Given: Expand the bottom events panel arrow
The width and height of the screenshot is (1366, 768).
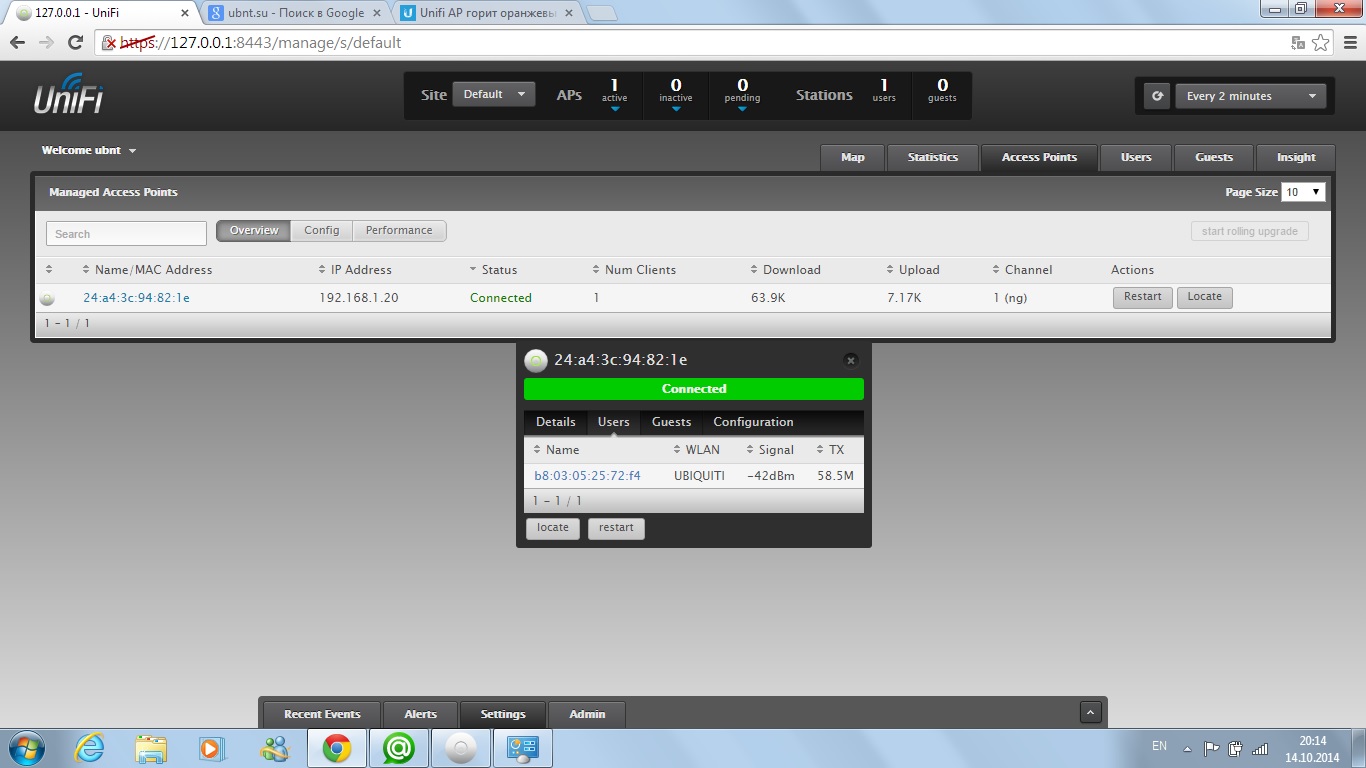Looking at the screenshot, I should pyautogui.click(x=1091, y=712).
